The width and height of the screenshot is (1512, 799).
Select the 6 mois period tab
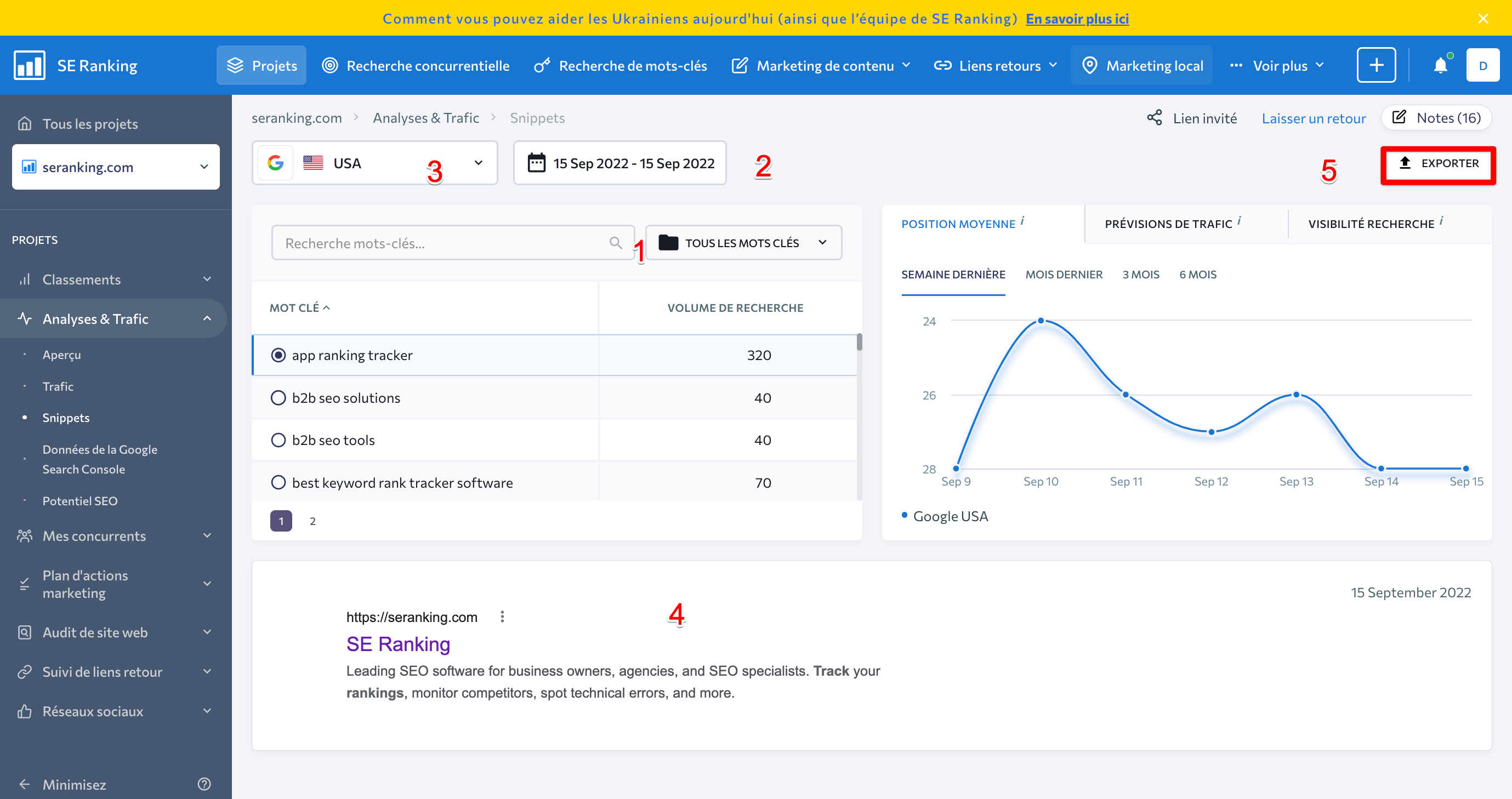[1197, 275]
